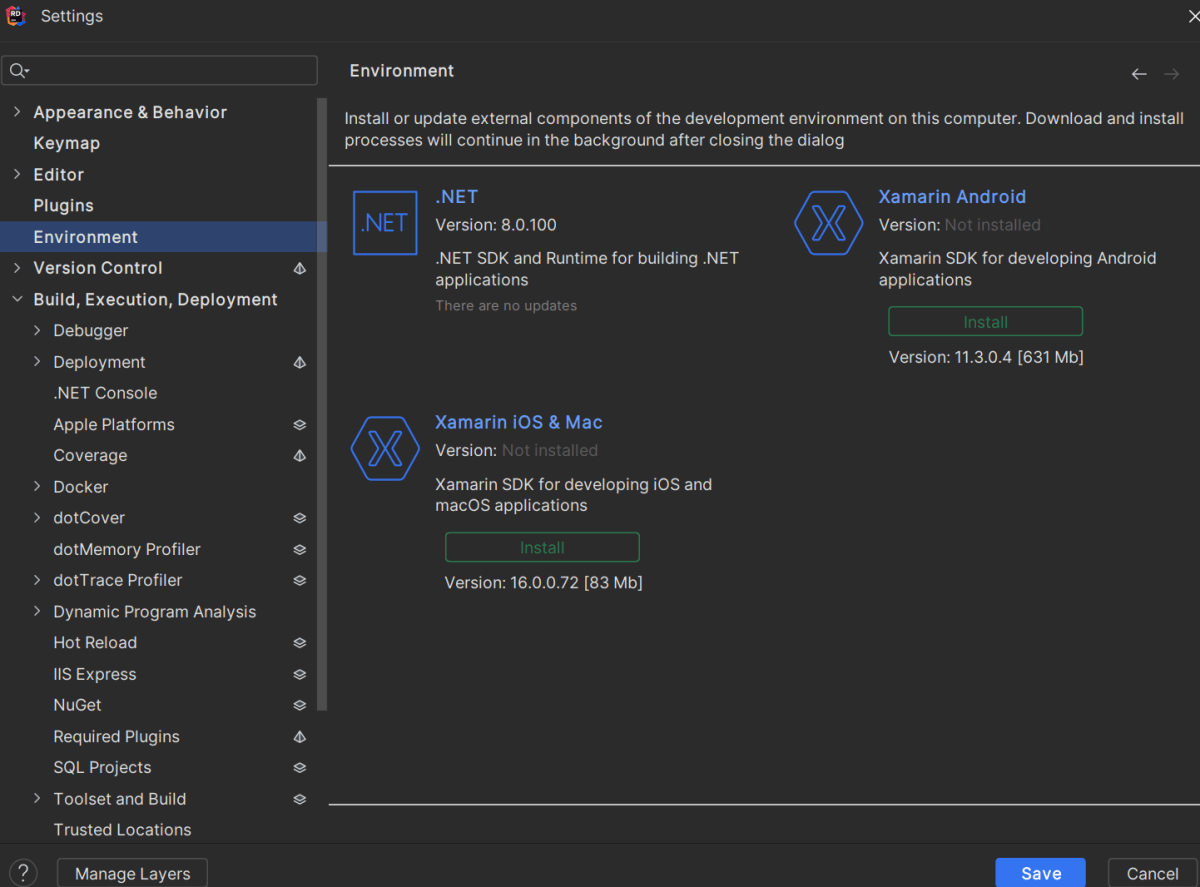Image resolution: width=1200 pixels, height=887 pixels.
Task: Open Manage Layers
Action: pos(132,873)
